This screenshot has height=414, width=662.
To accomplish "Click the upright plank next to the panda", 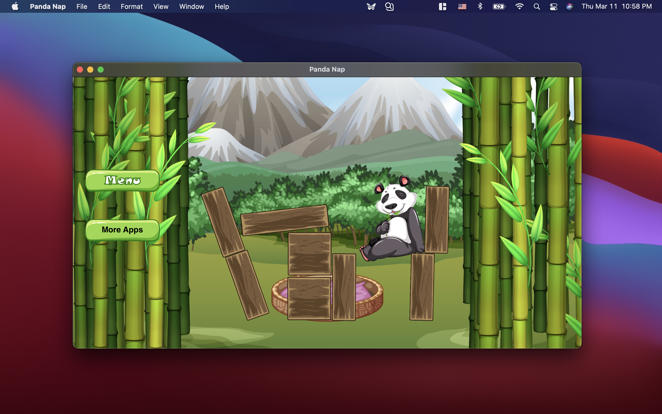I will (437, 219).
